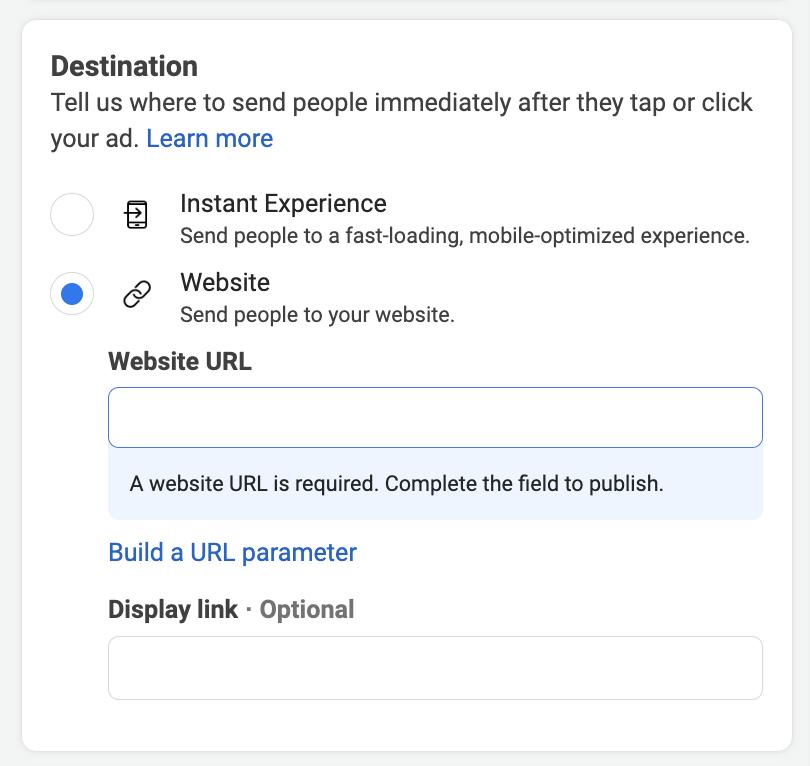Click the Display link field label
The image size is (810, 766).
(x=173, y=609)
